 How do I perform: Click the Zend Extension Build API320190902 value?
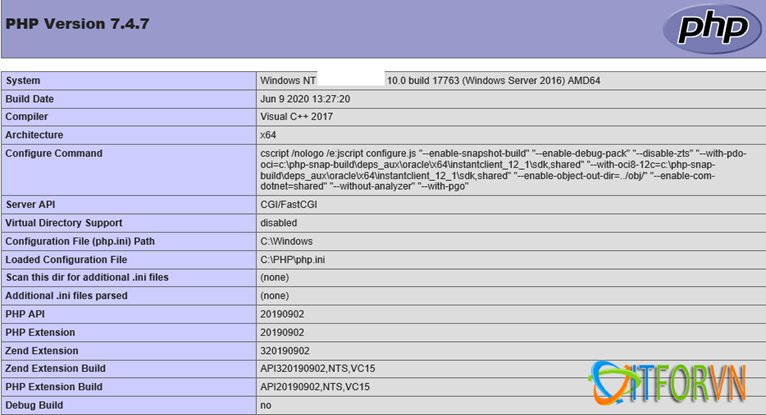(x=317, y=369)
